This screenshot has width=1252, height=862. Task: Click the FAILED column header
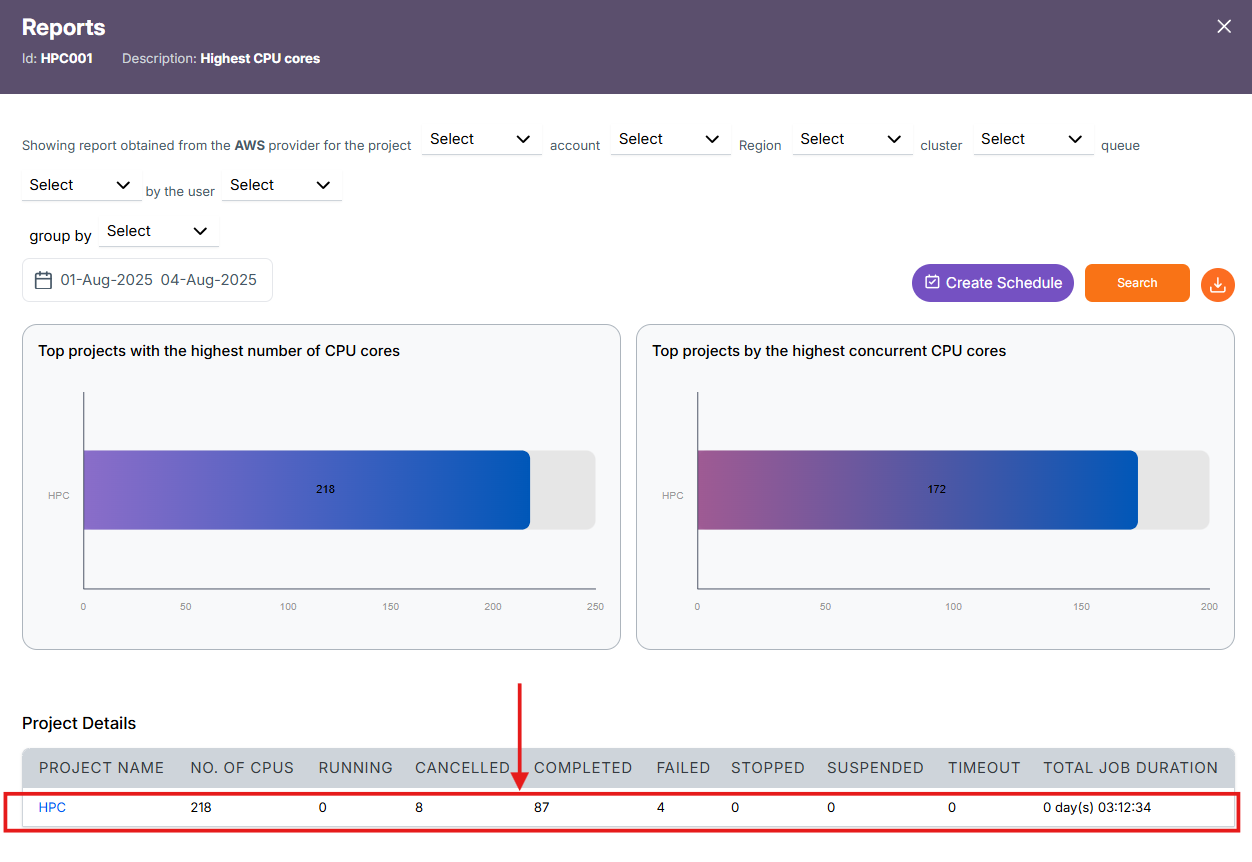click(x=683, y=768)
